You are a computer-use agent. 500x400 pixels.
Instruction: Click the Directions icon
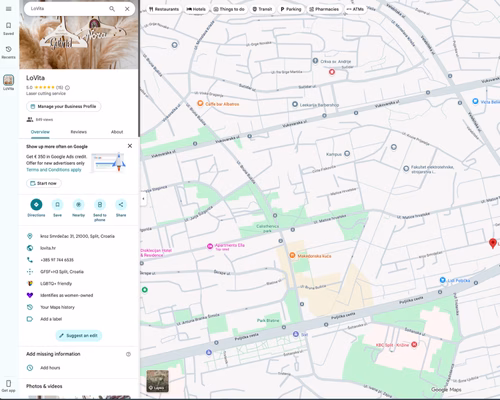(36, 205)
